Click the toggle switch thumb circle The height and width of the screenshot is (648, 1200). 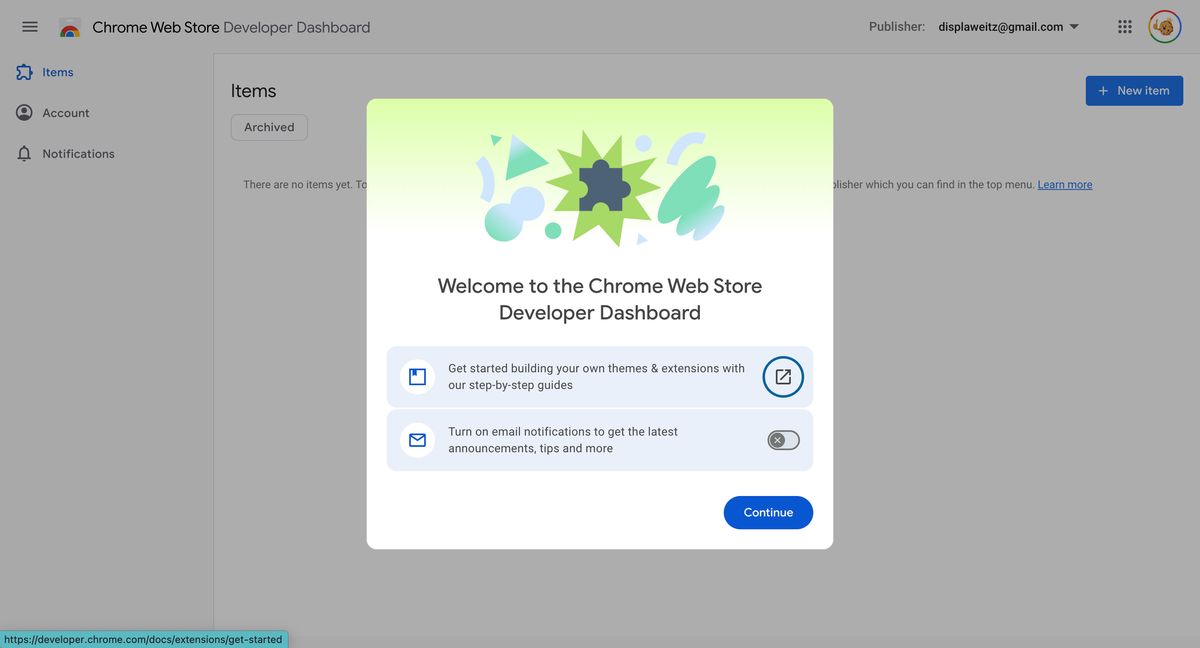tap(777, 440)
